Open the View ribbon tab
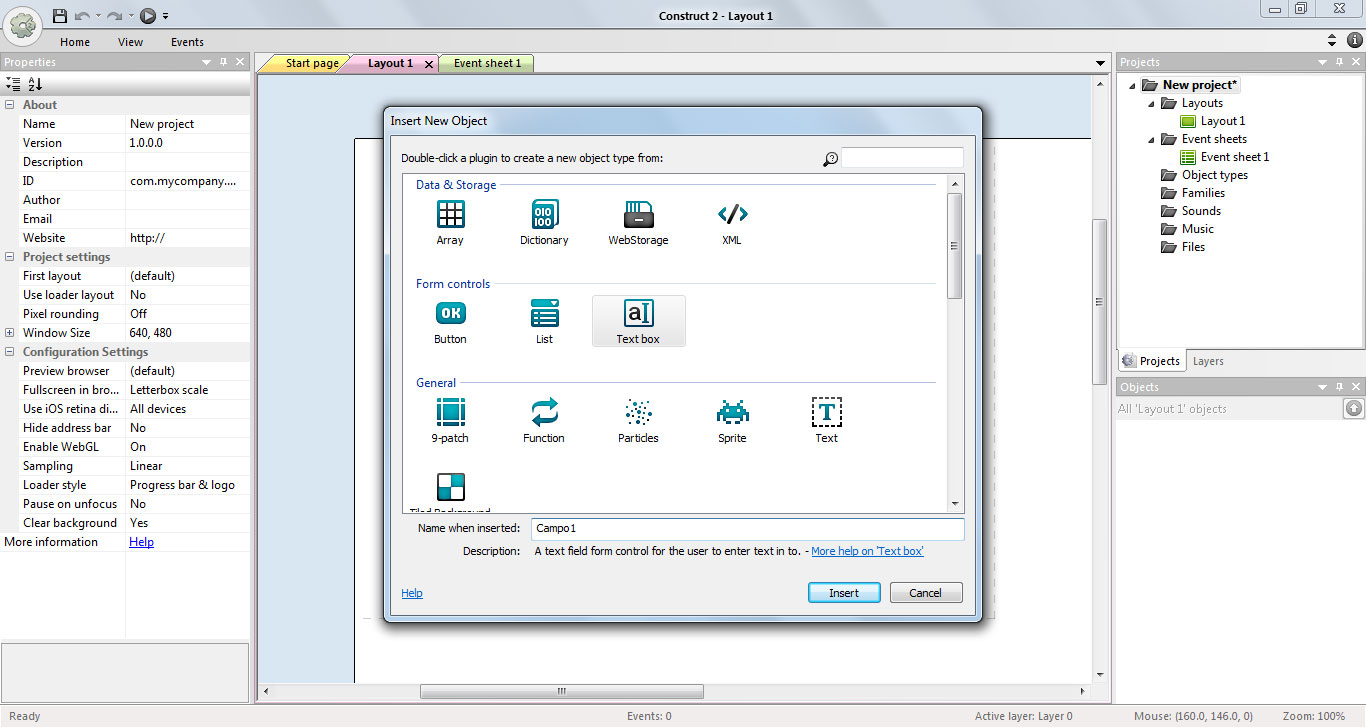 (x=130, y=42)
